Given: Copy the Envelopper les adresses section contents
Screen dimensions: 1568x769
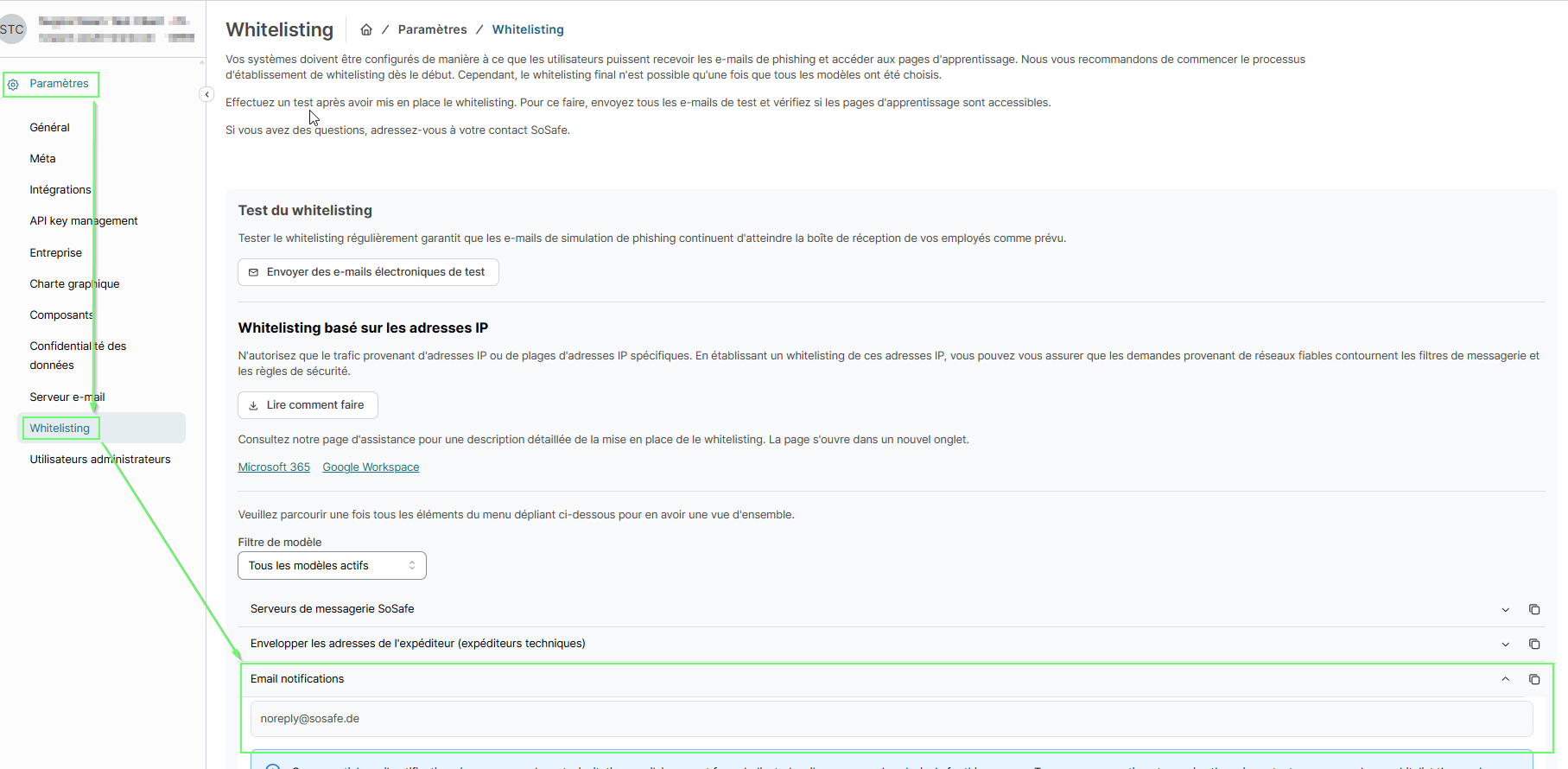Looking at the screenshot, I should click(1534, 644).
